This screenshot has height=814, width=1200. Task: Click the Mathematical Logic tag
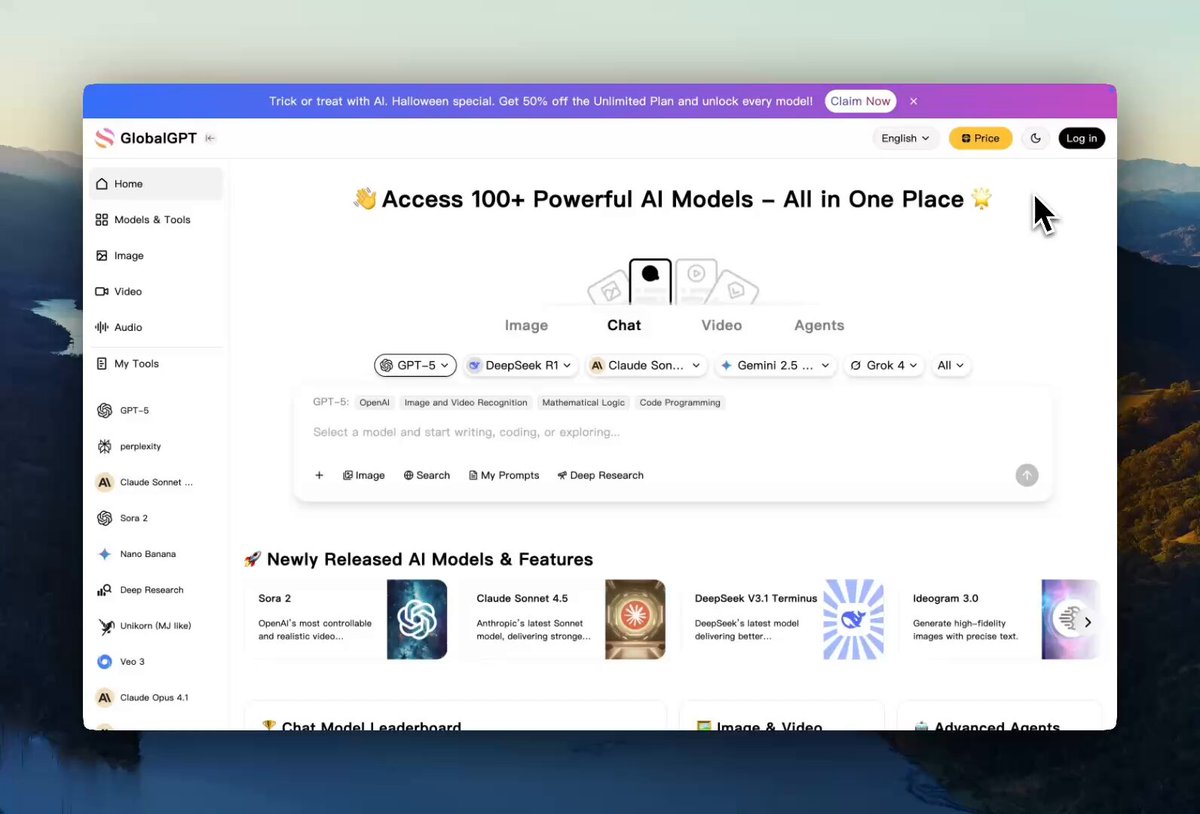[x=583, y=403]
